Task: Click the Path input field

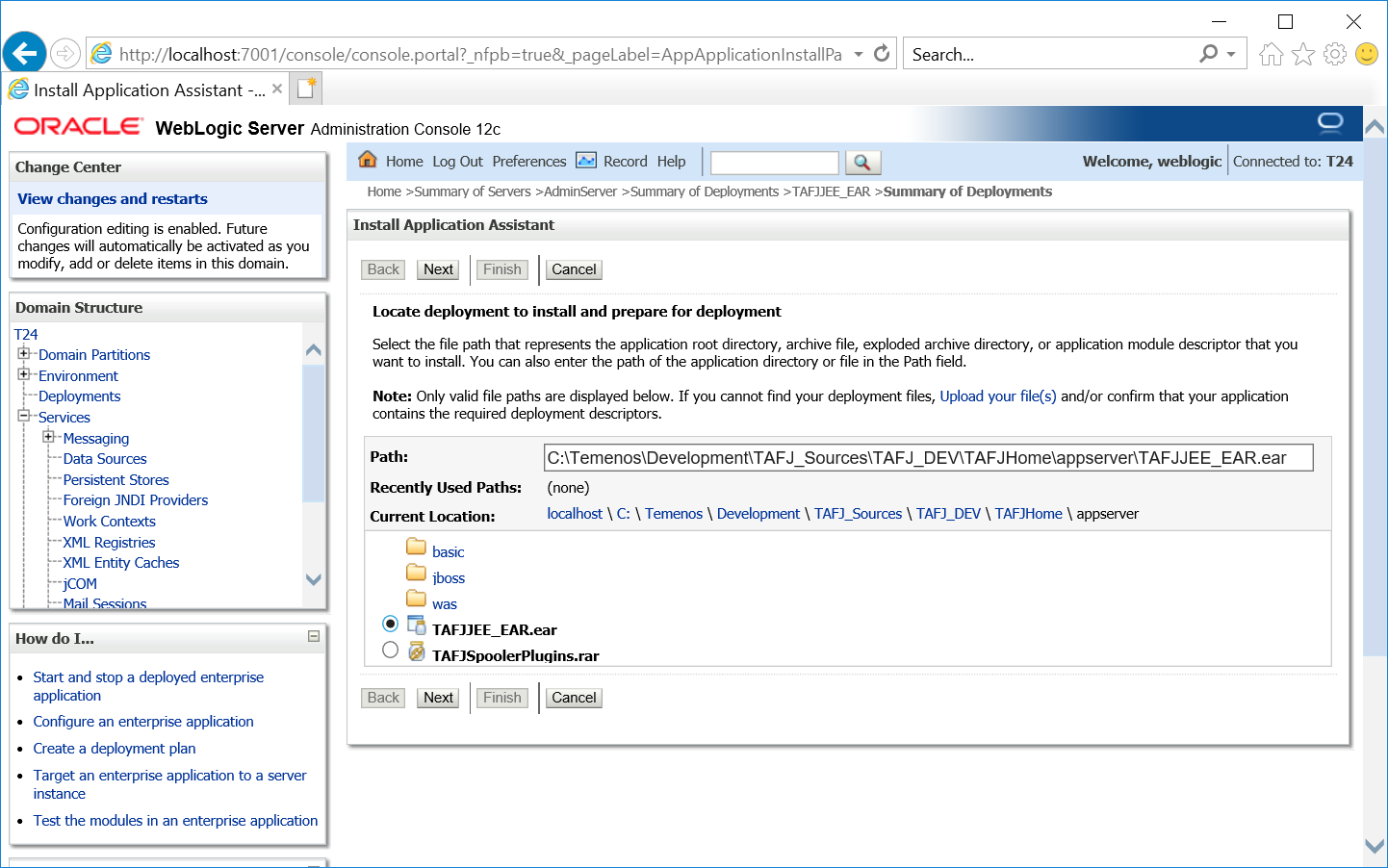Action: pos(928,458)
